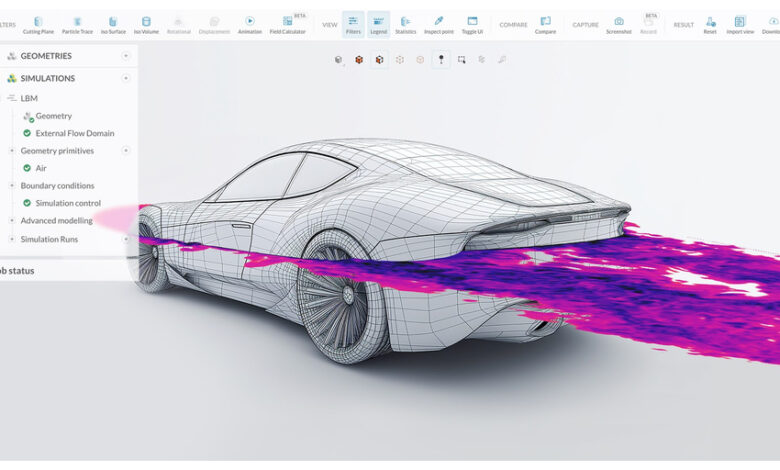This screenshot has height=470, width=780.
Task: Take a Screenshot of the viewer
Action: pyautogui.click(x=618, y=24)
